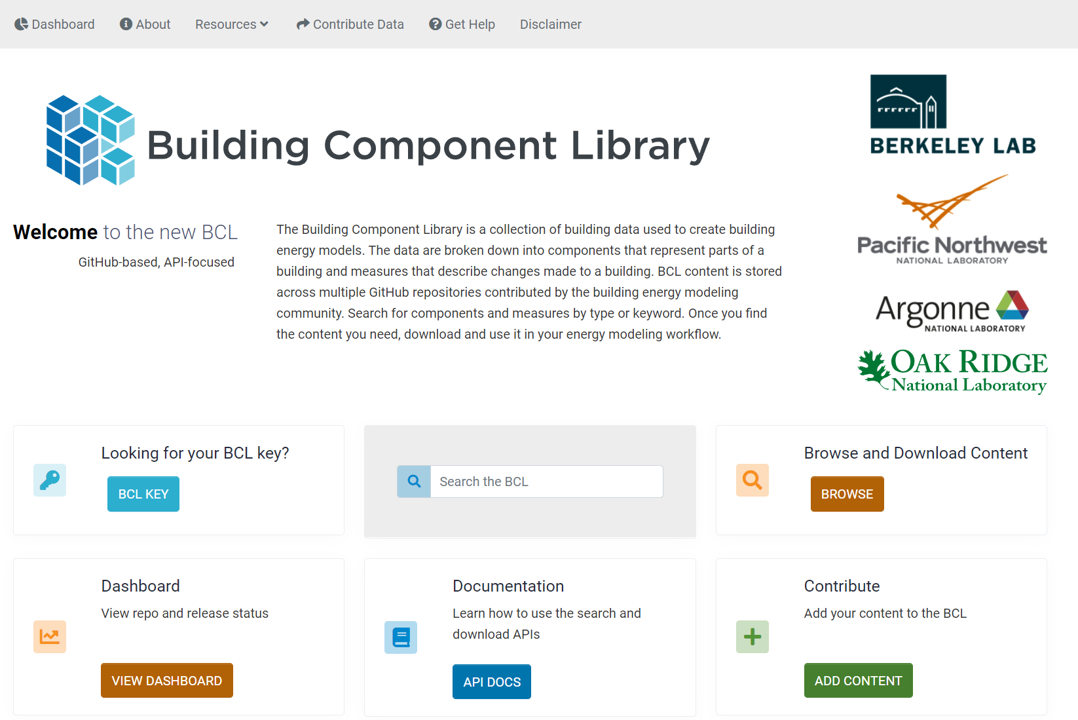Click the green plus Contribute icon
Viewport: 1078px width, 720px height.
tap(752, 637)
